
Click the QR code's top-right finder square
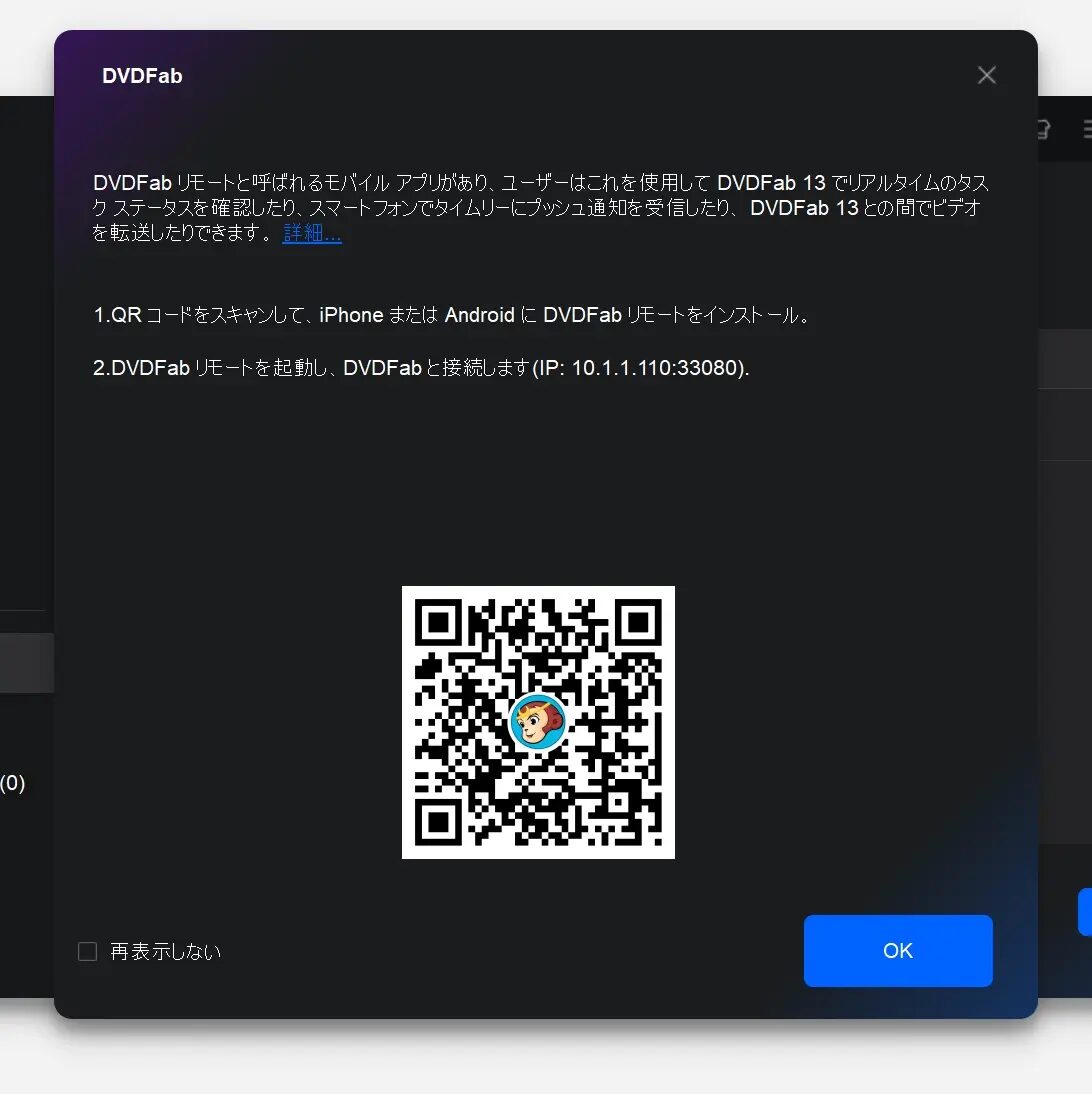point(639,622)
